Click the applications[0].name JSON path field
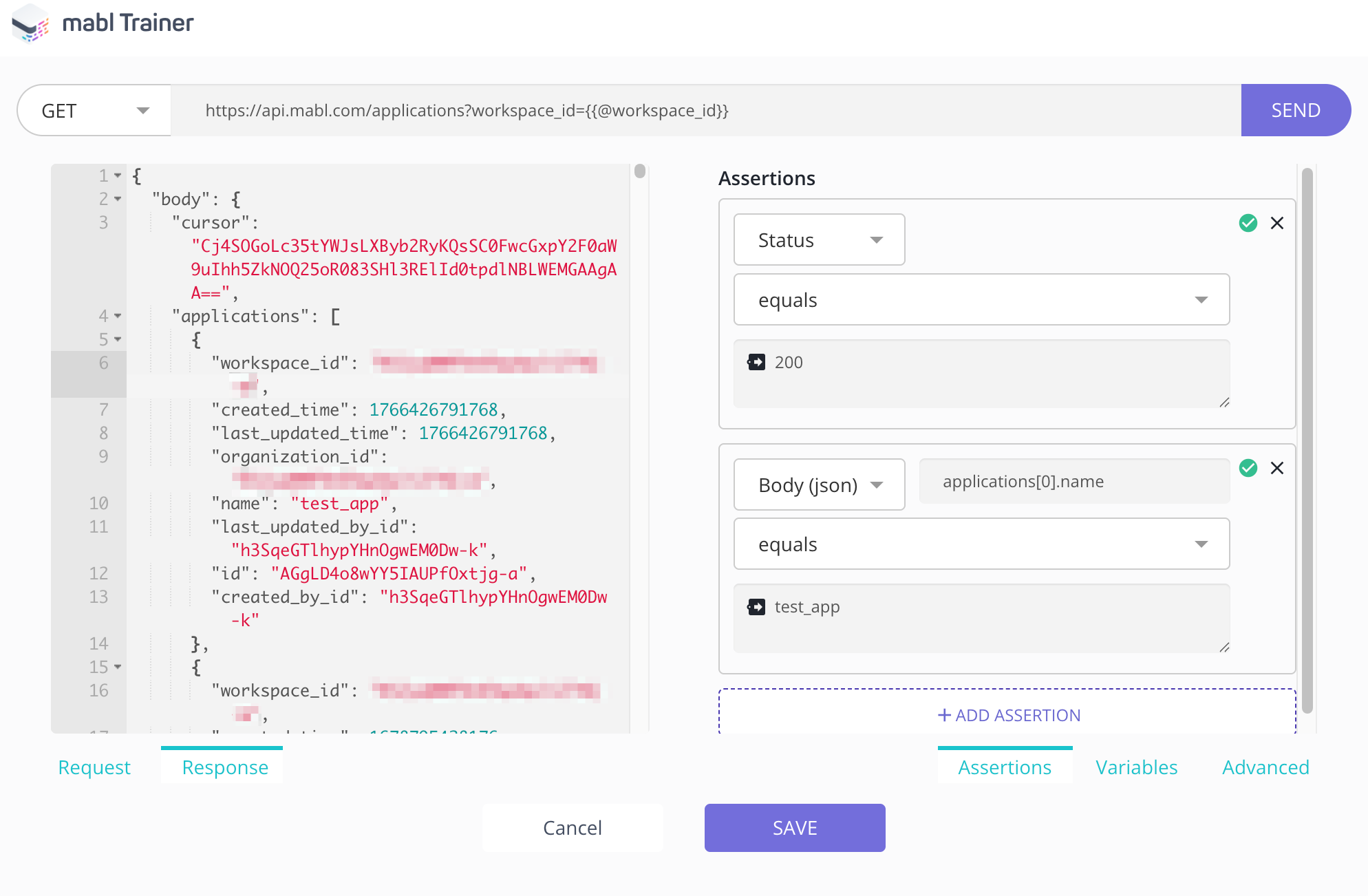 click(1073, 481)
